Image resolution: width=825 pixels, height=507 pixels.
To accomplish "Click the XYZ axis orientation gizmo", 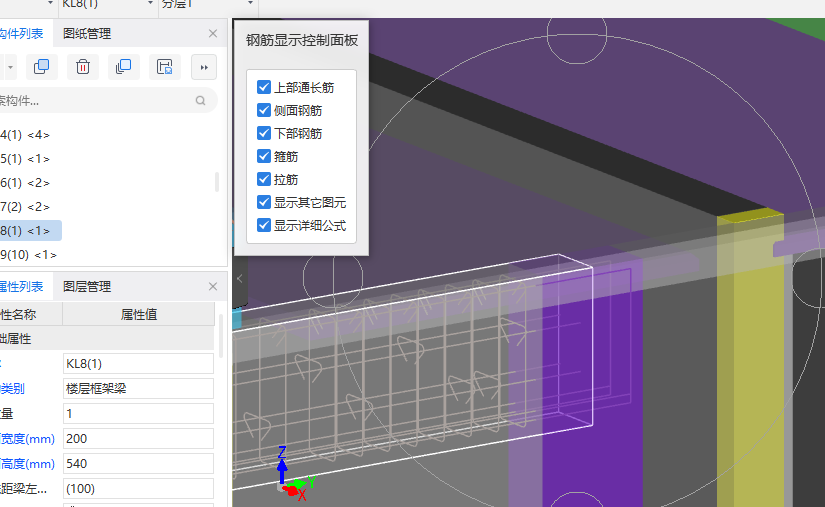I will tap(295, 473).
